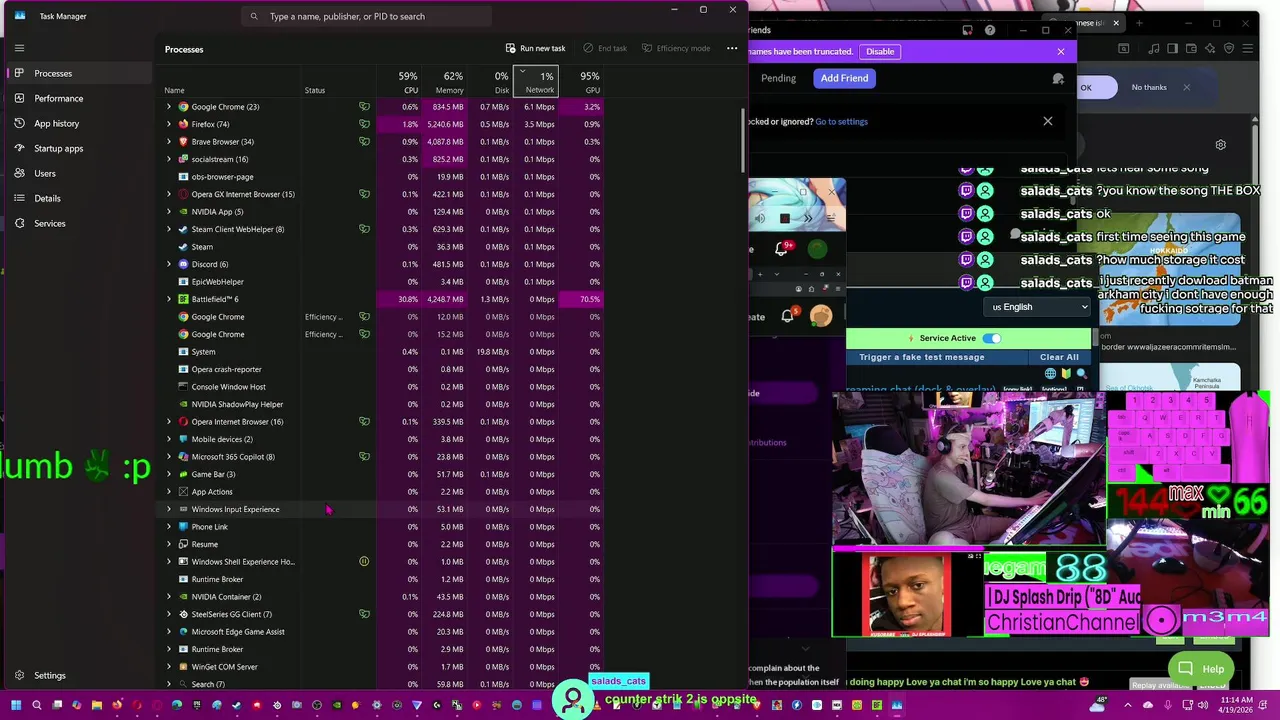Dismiss the purple truncated-names banner
Screen dimensions: 1280x720
[x=1061, y=51]
